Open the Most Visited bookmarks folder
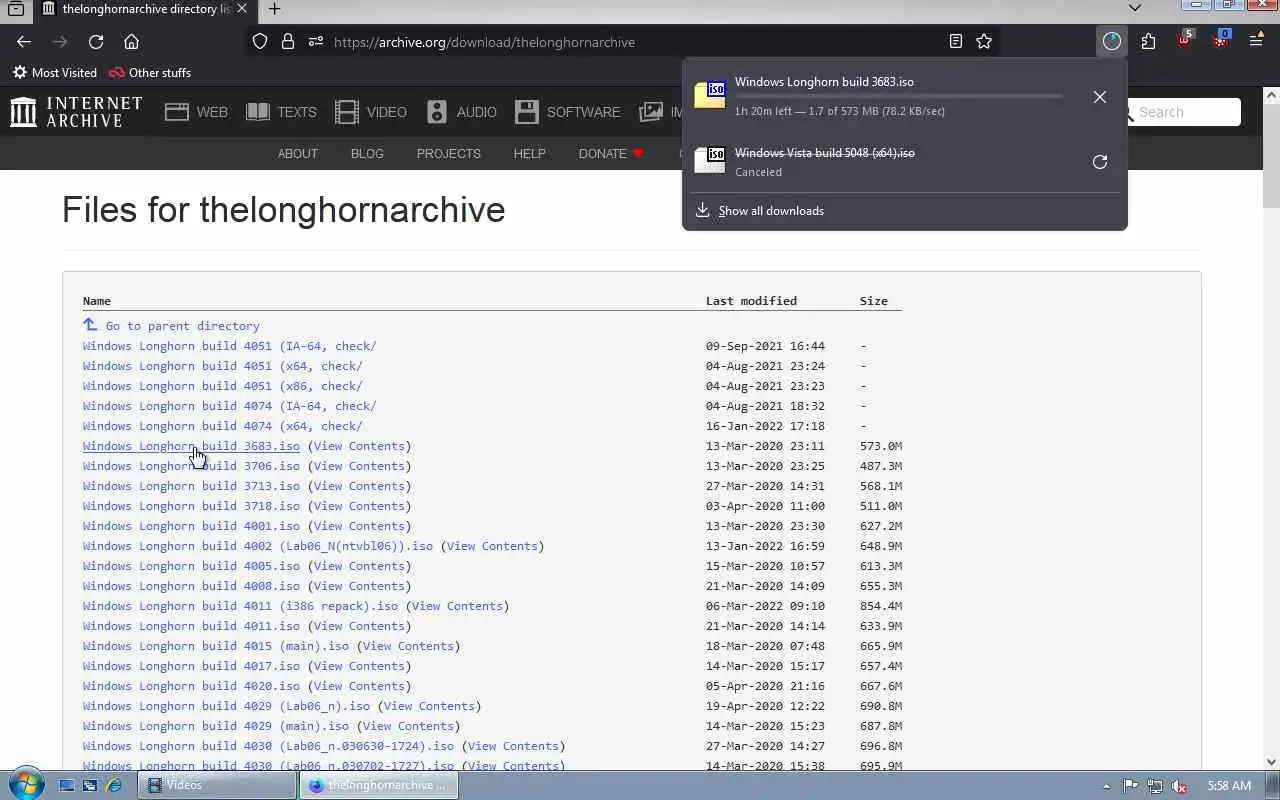The width and height of the screenshot is (1280, 800). coord(55,73)
